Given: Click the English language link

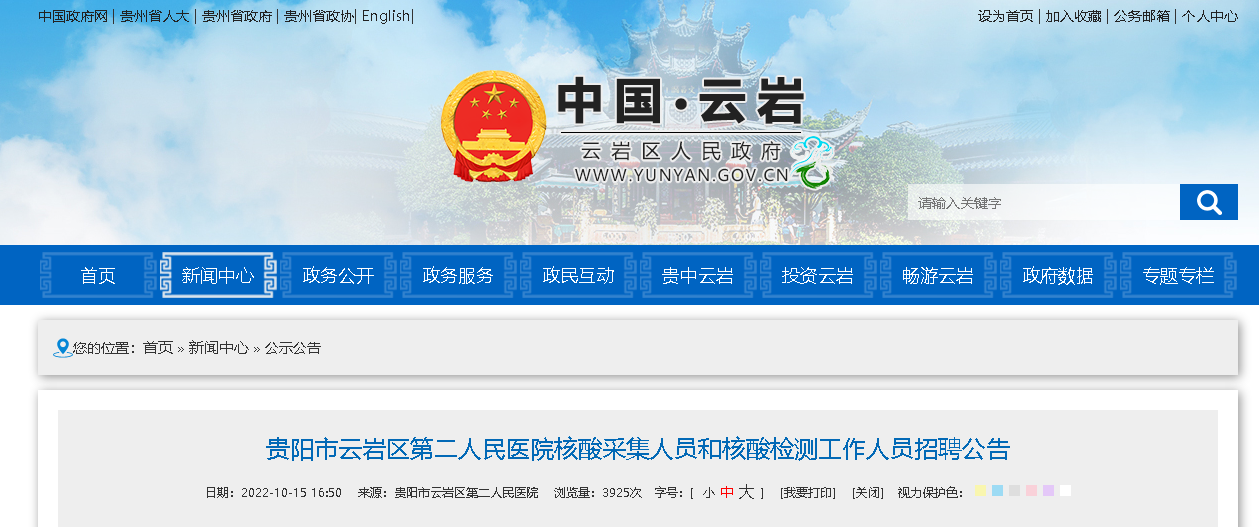Looking at the screenshot, I should pyautogui.click(x=386, y=16).
